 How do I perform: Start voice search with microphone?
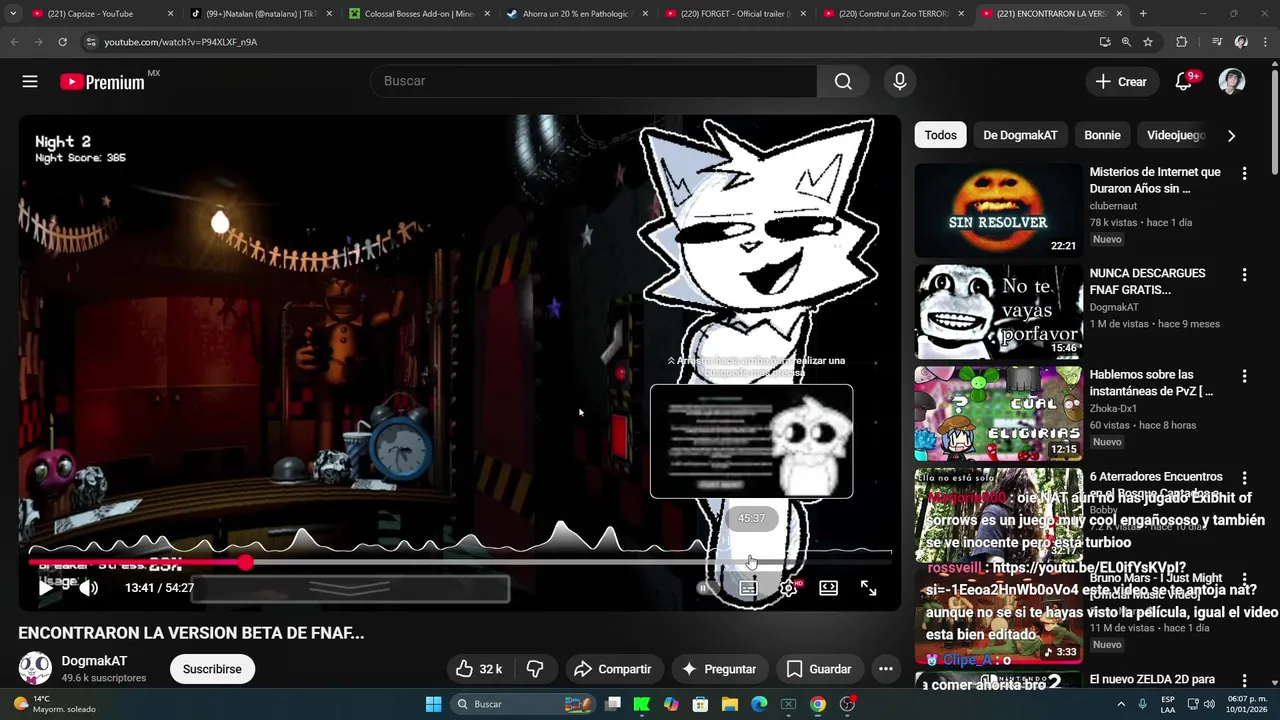click(899, 82)
